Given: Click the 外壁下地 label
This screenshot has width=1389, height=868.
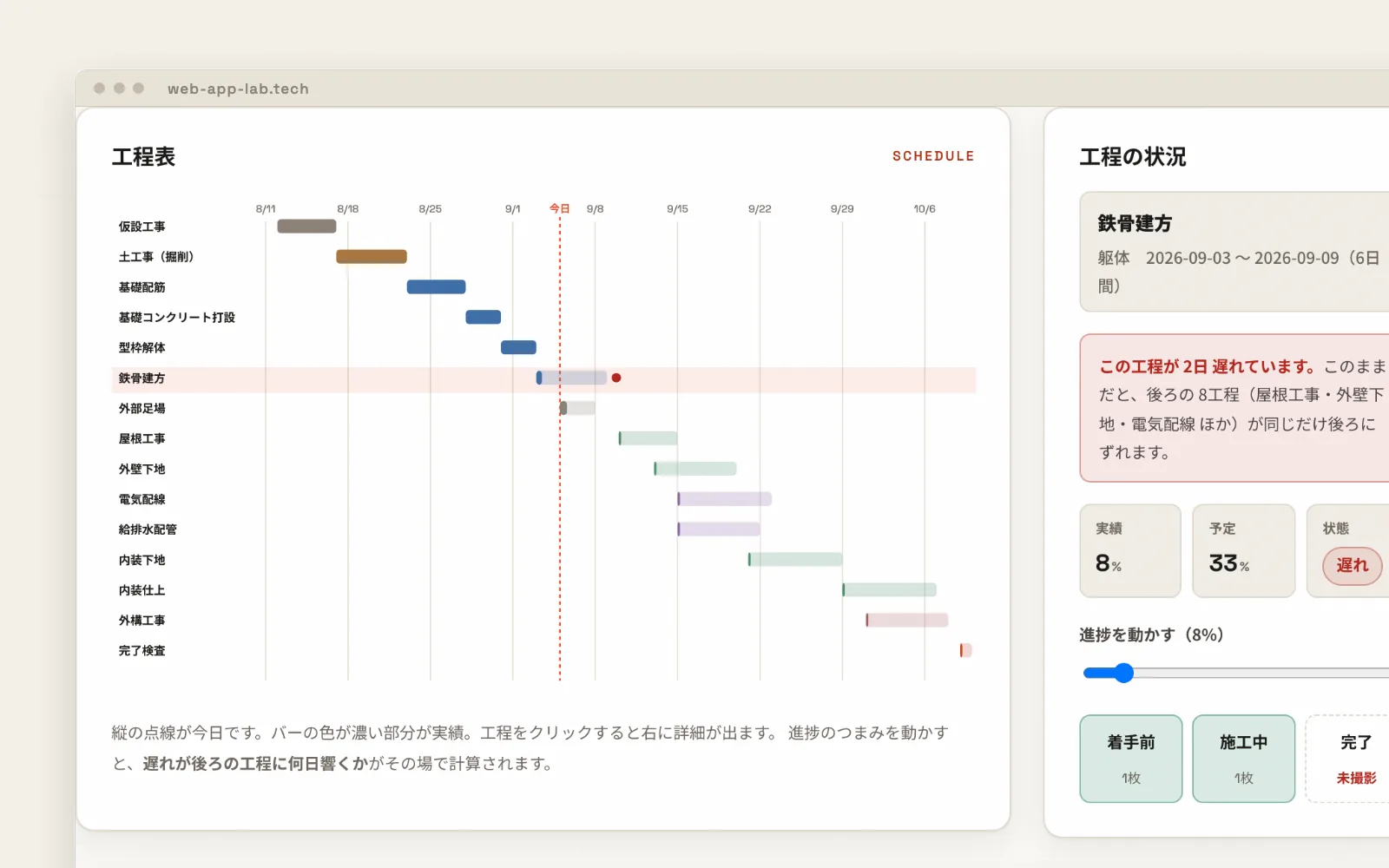Looking at the screenshot, I should 142,469.
